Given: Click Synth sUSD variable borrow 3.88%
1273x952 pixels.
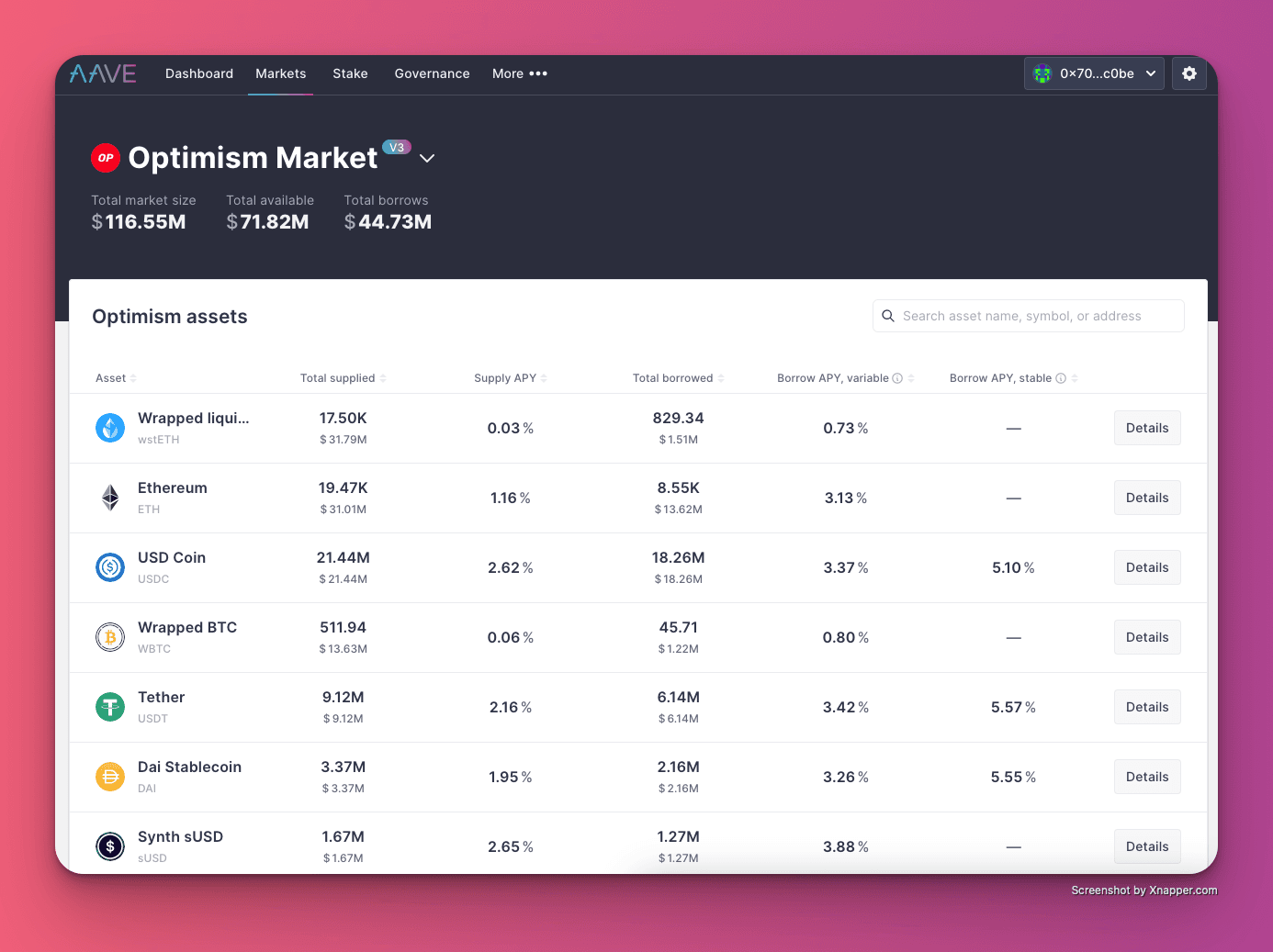Looking at the screenshot, I should pyautogui.click(x=846, y=846).
